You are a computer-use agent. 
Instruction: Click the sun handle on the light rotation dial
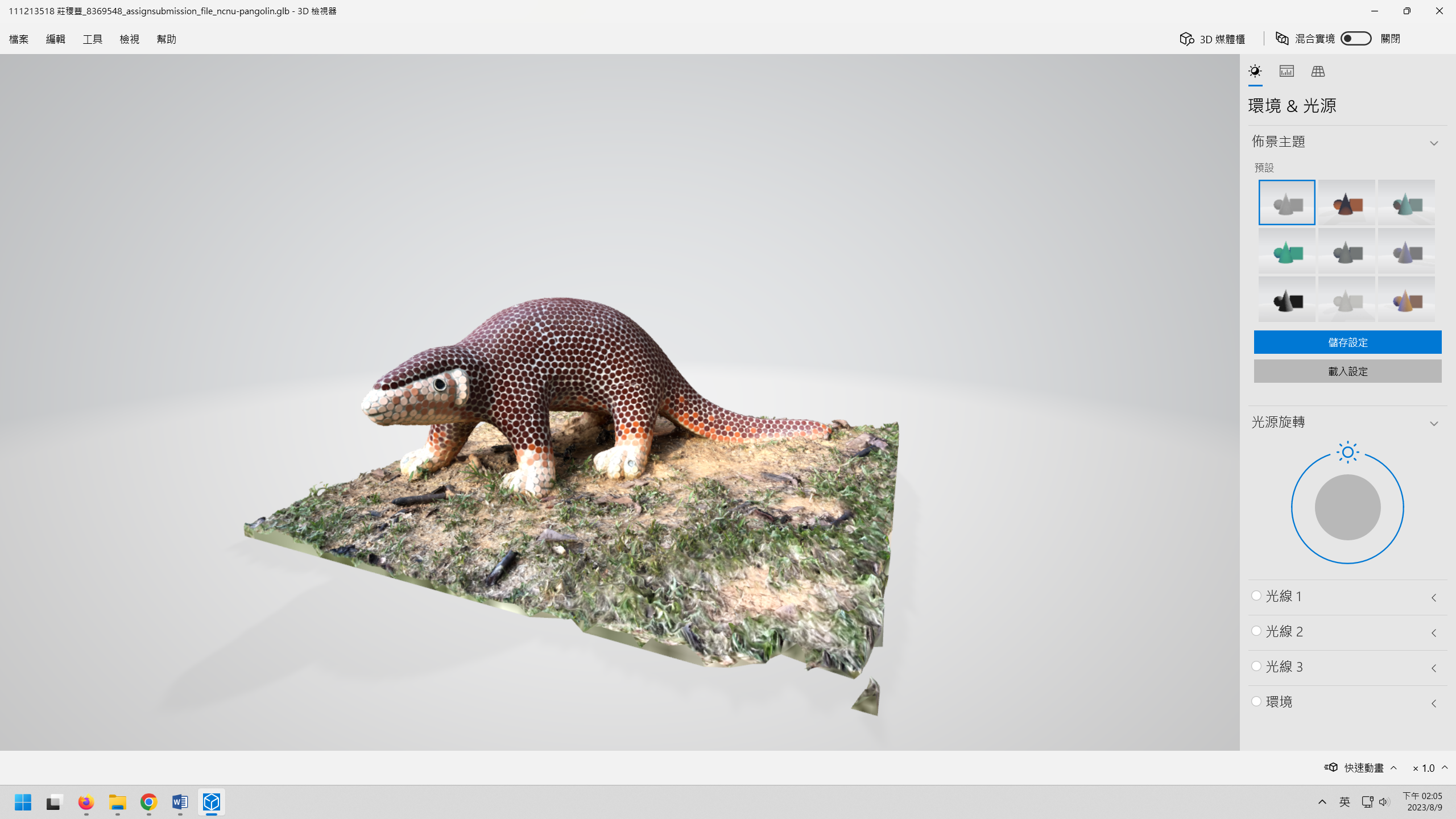(x=1347, y=452)
